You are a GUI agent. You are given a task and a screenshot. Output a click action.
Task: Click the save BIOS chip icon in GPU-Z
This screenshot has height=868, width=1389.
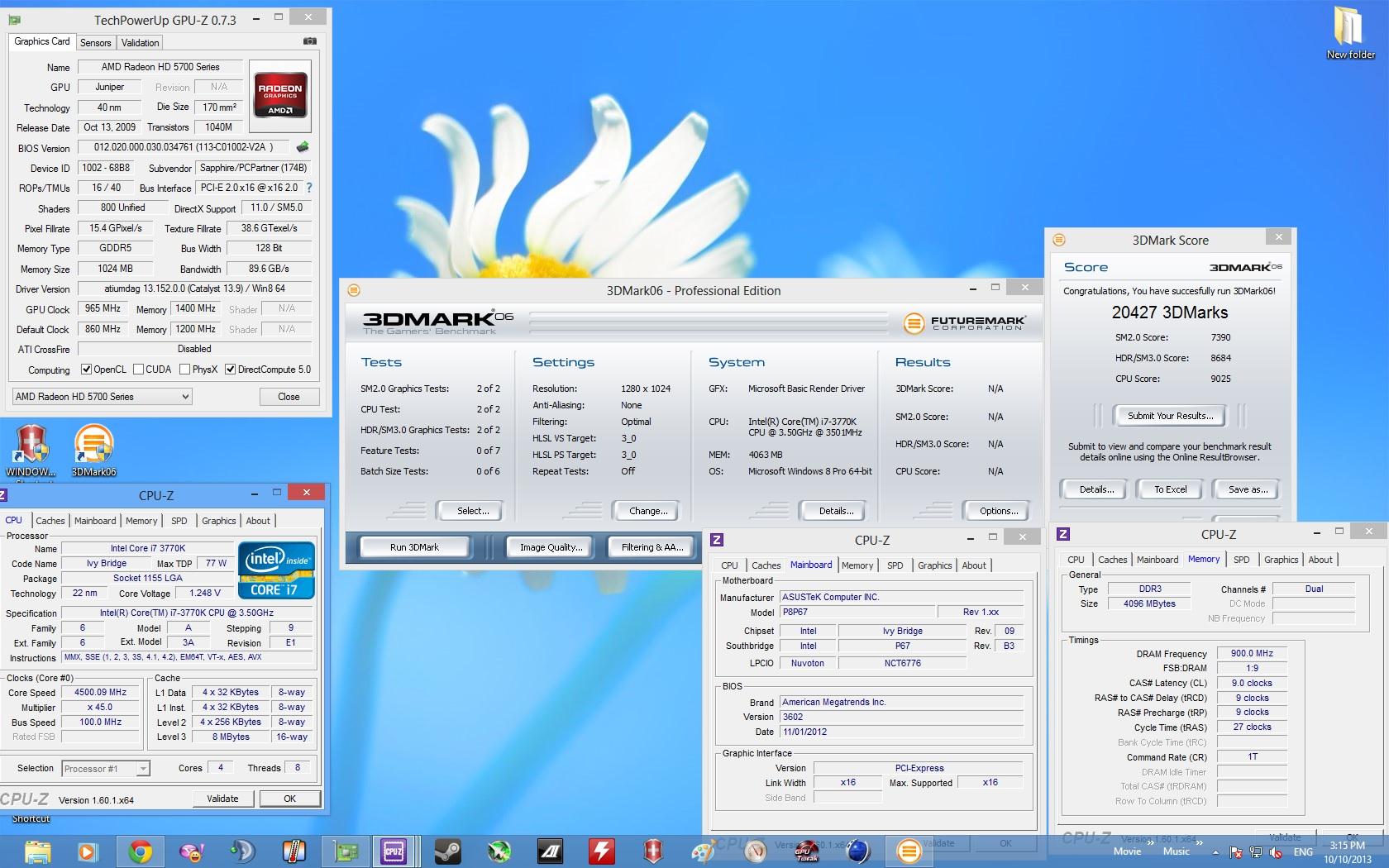[303, 147]
